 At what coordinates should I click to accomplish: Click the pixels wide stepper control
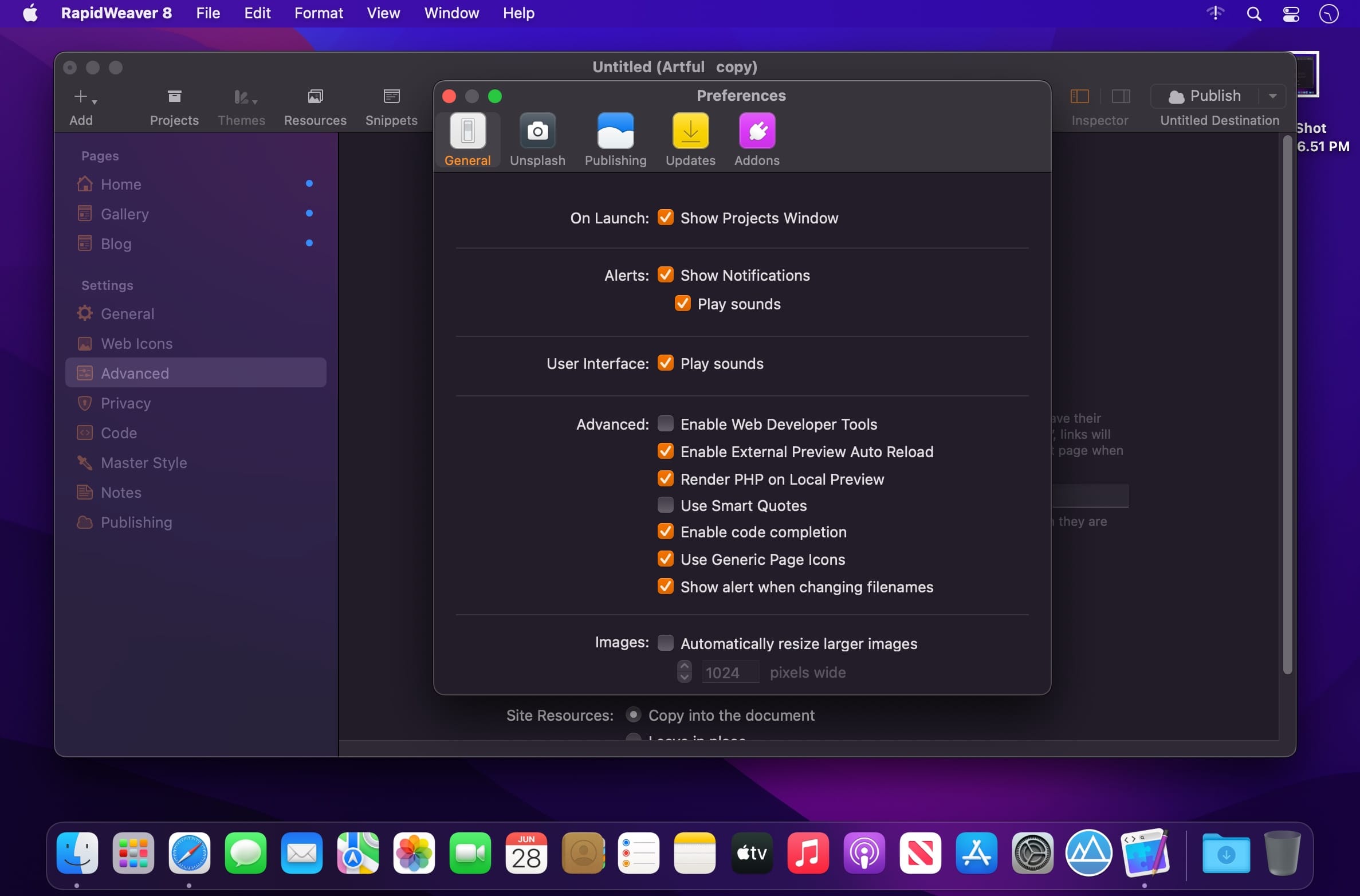pyautogui.click(x=684, y=671)
